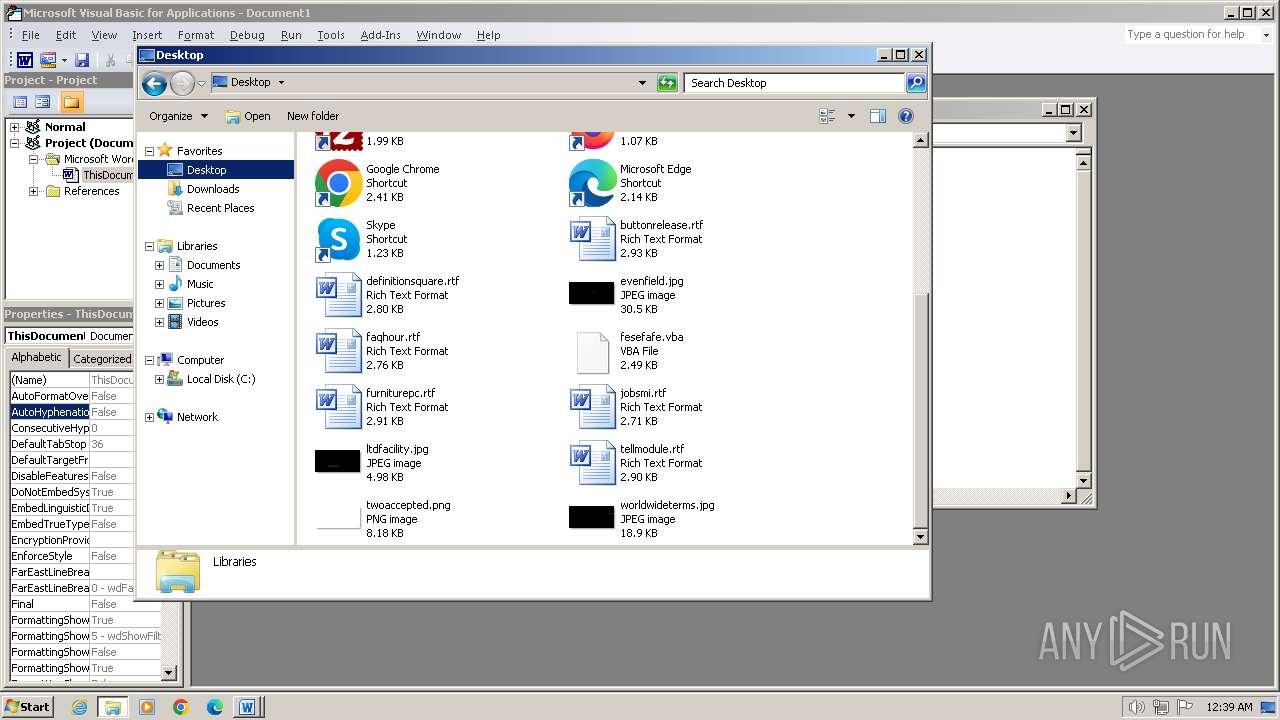
Task: Expand Local Disk (C:) node
Action: (x=159, y=379)
